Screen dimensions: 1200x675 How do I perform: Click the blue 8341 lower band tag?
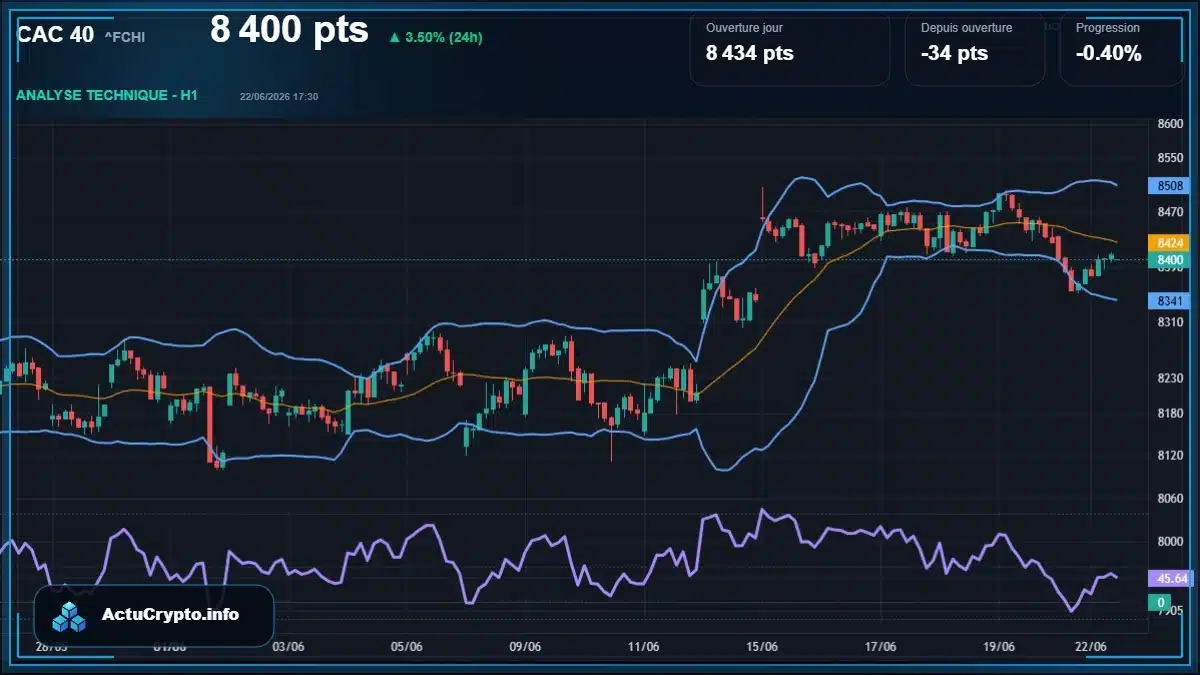1170,301
